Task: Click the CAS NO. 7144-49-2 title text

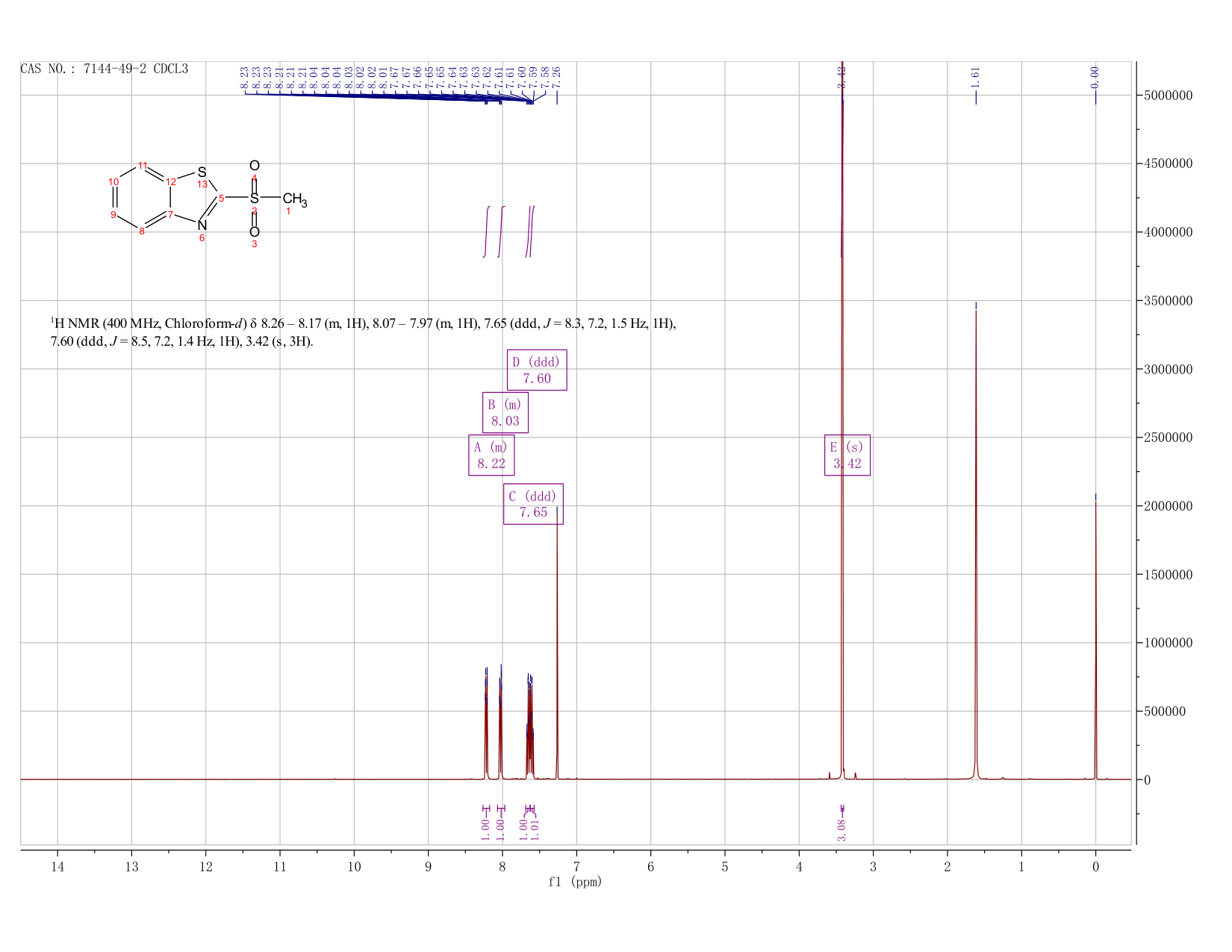Action: coord(105,69)
